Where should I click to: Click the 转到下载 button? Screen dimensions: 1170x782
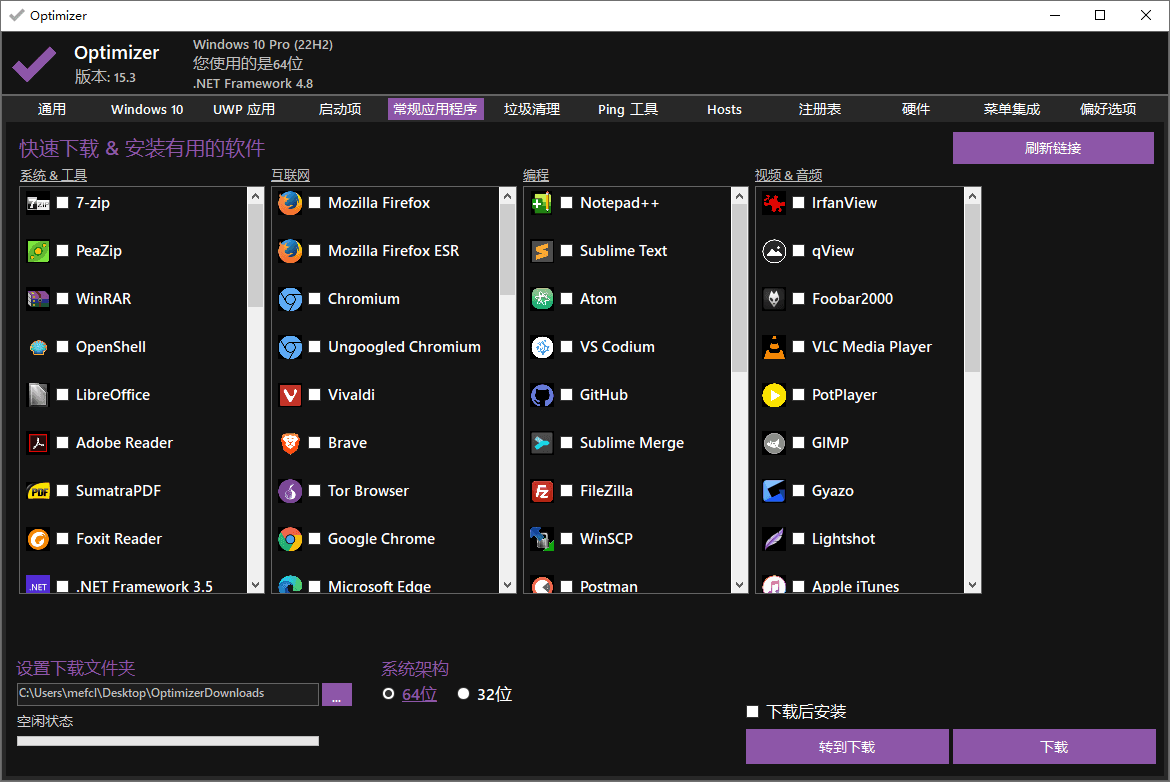(x=847, y=746)
